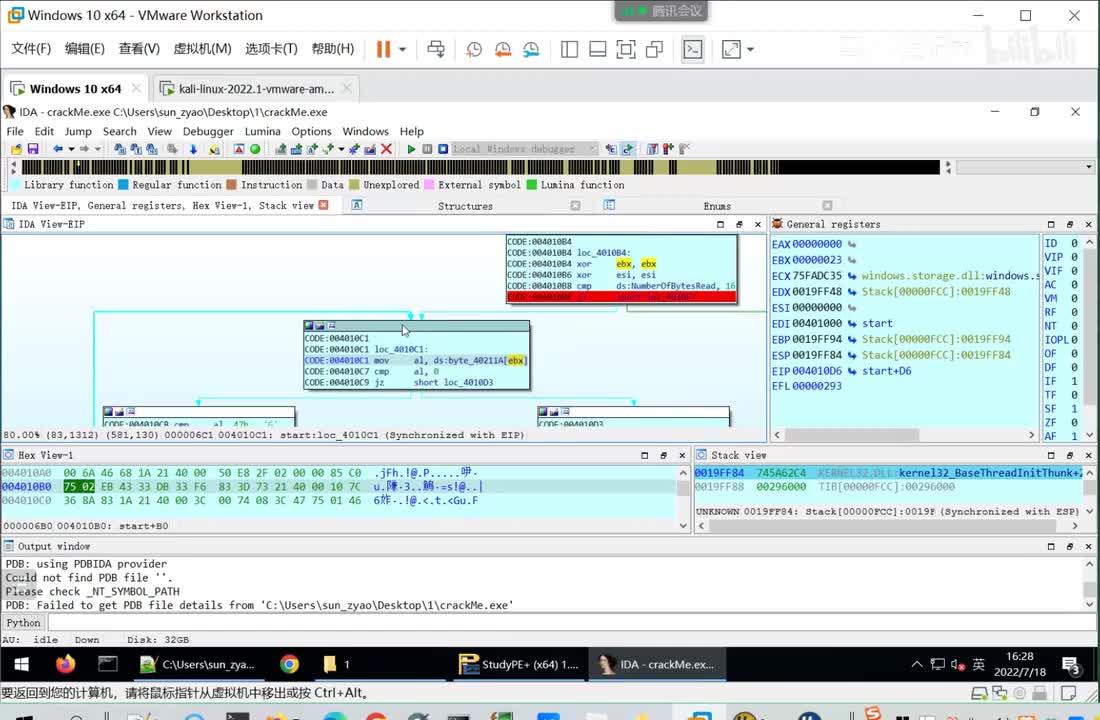Switch to the Enums tab
The image size is (1100, 720).
pos(717,206)
